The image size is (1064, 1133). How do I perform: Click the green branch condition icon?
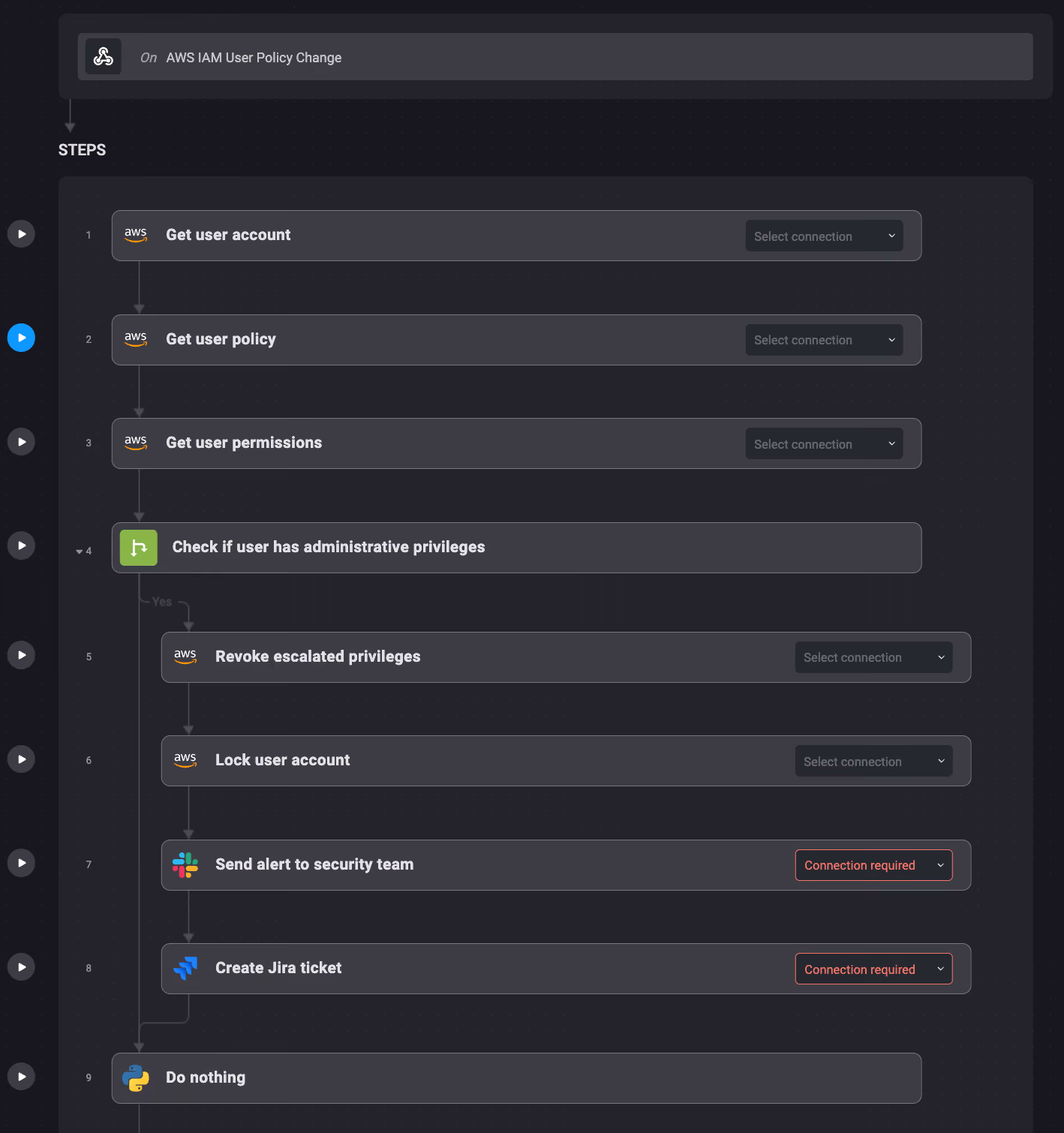pyautogui.click(x=139, y=548)
